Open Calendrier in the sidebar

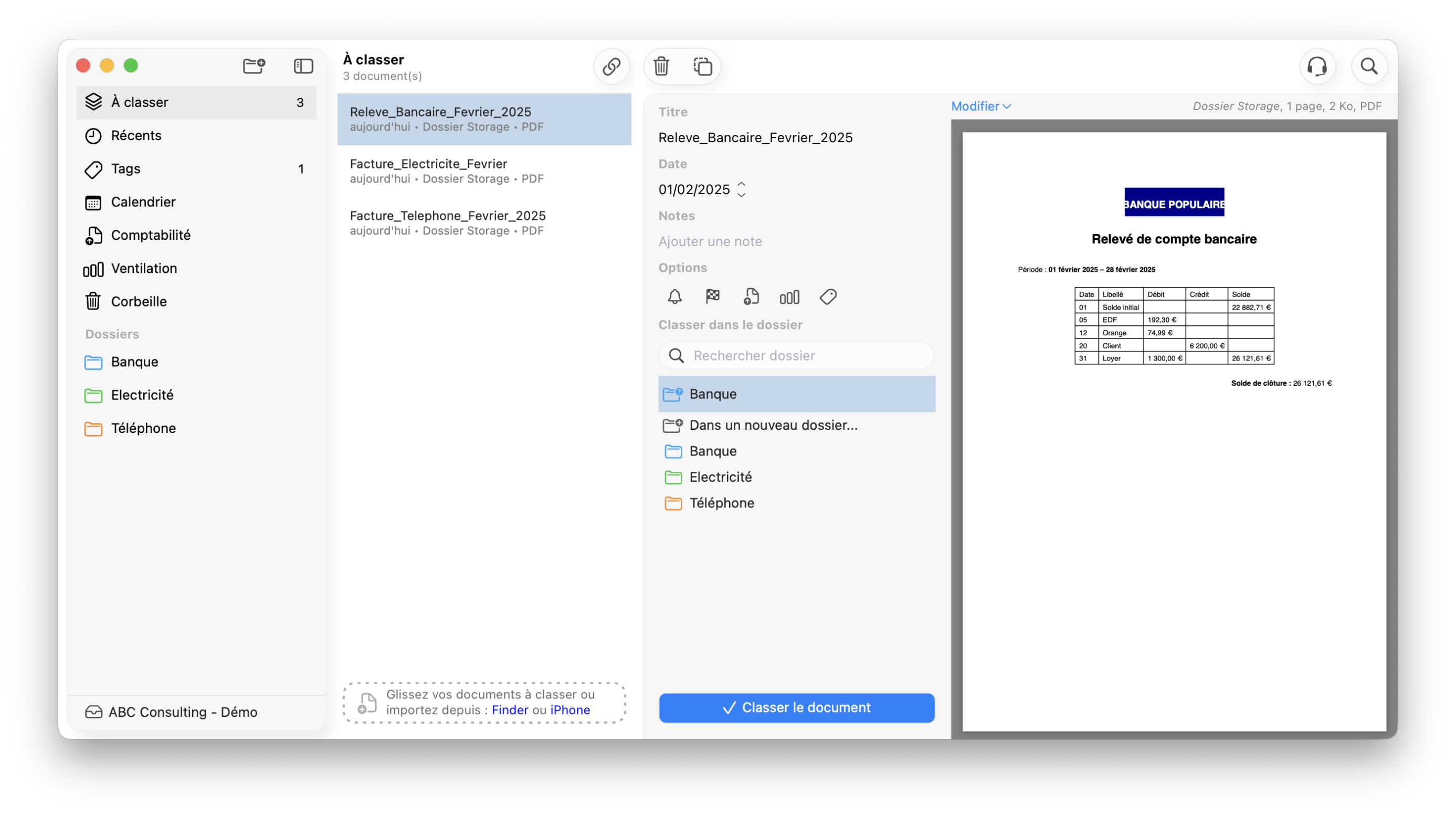(143, 202)
